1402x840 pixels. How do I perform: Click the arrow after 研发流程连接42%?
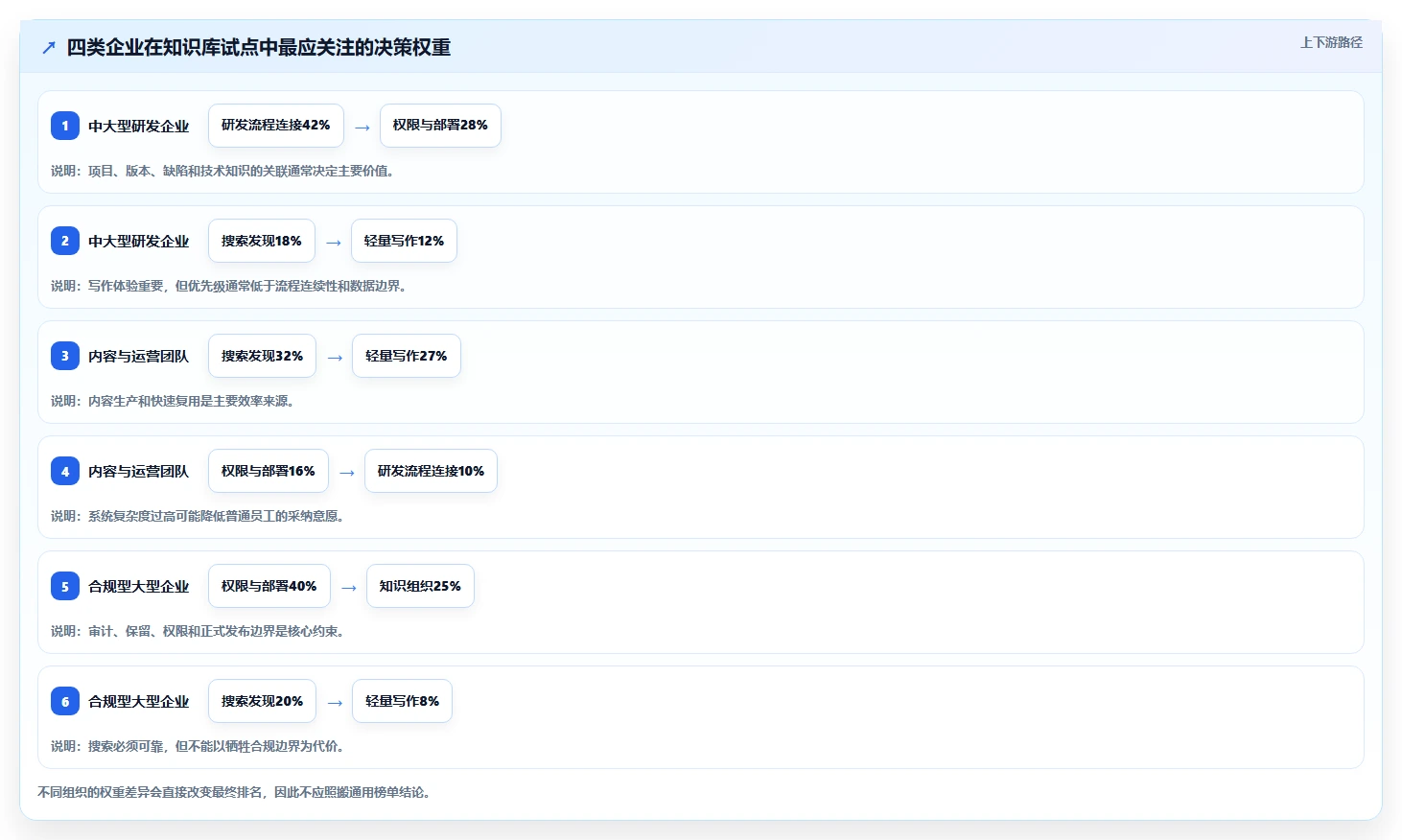pos(362,127)
